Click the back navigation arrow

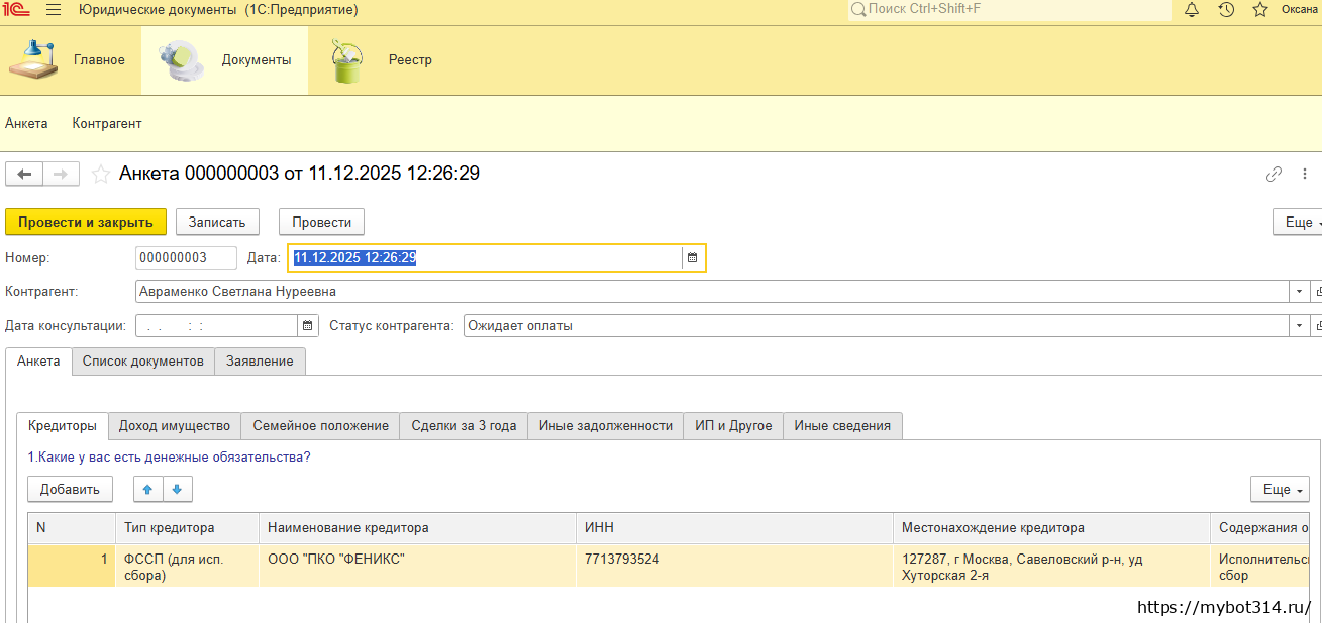pos(24,174)
